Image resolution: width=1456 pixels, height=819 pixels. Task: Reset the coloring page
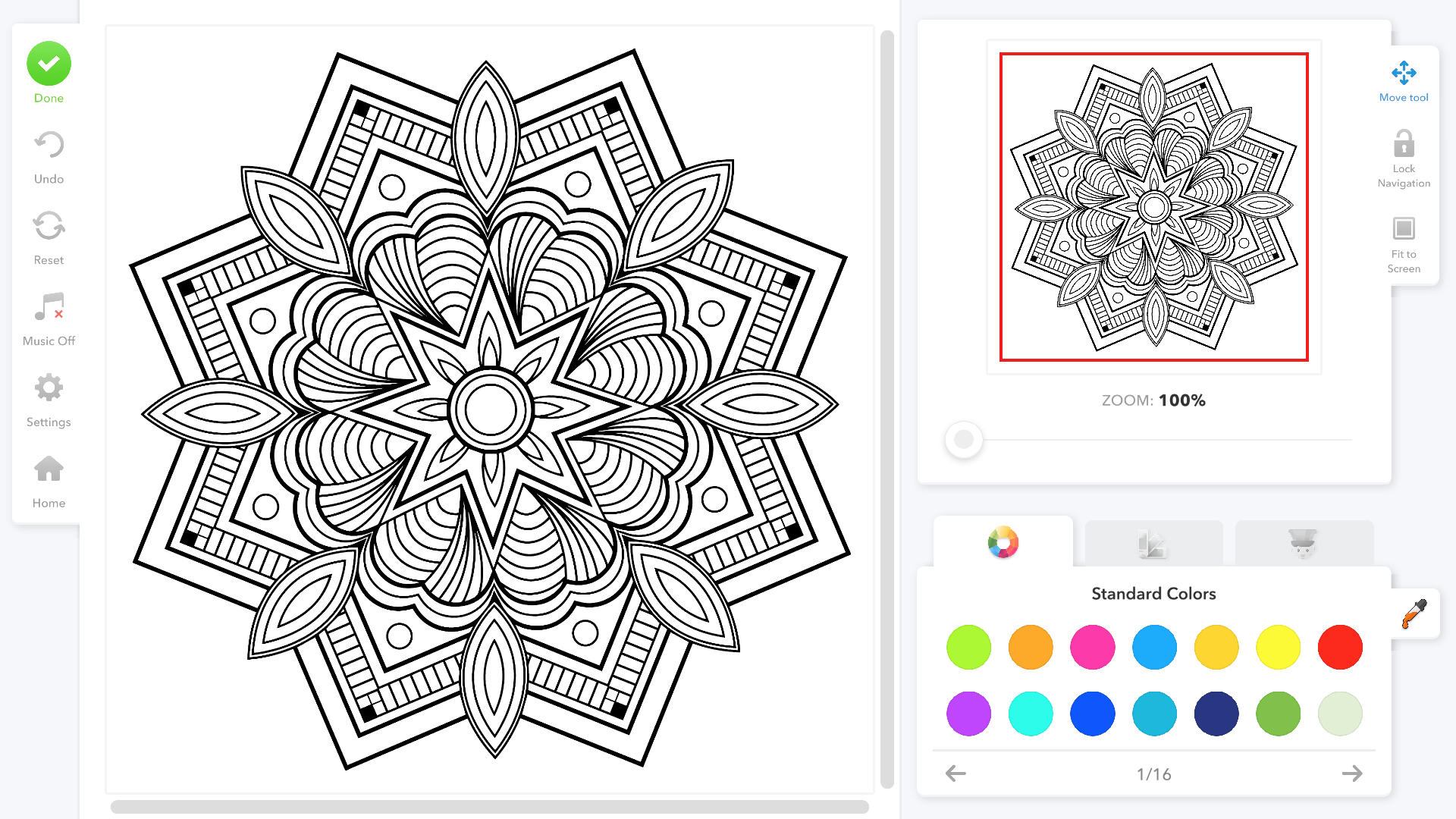point(49,227)
